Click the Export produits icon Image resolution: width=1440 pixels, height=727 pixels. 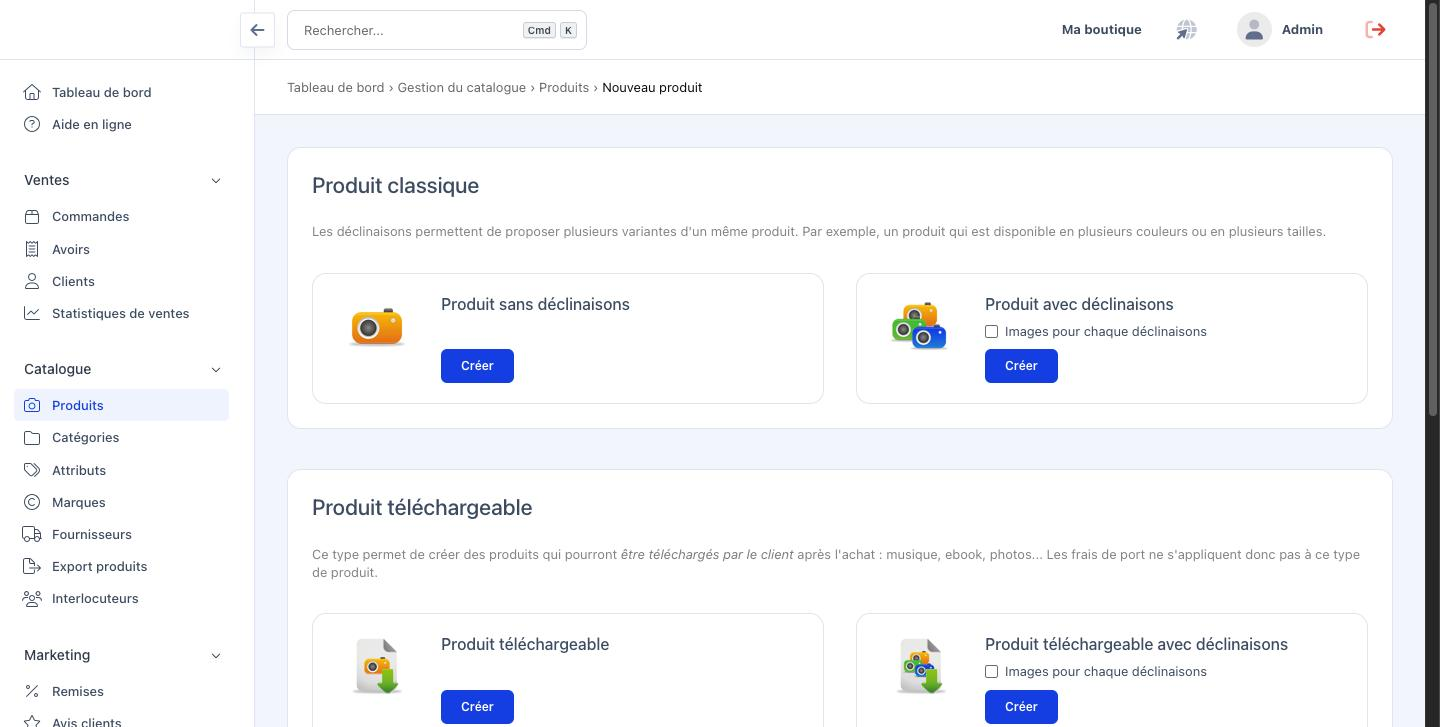(x=32, y=567)
